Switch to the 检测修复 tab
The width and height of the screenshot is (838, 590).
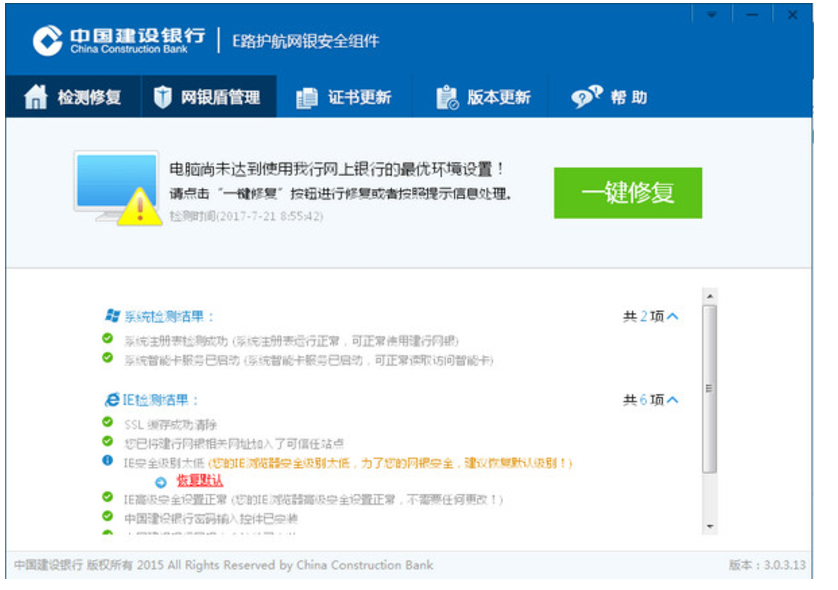coord(73,97)
